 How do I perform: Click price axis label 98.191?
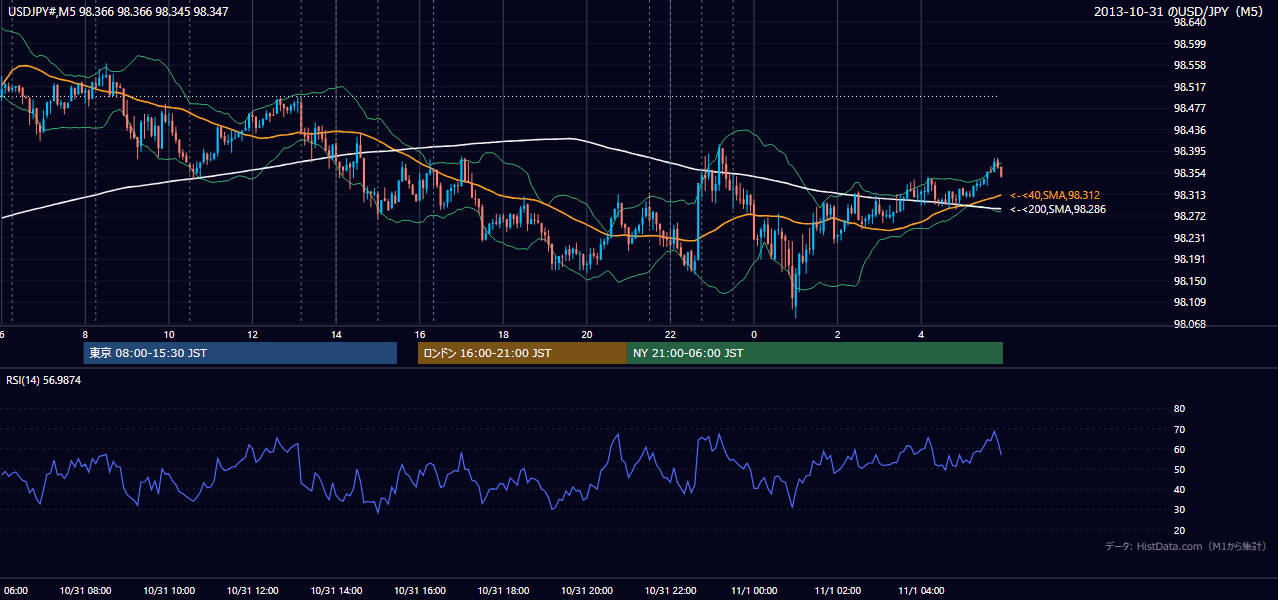point(1189,259)
